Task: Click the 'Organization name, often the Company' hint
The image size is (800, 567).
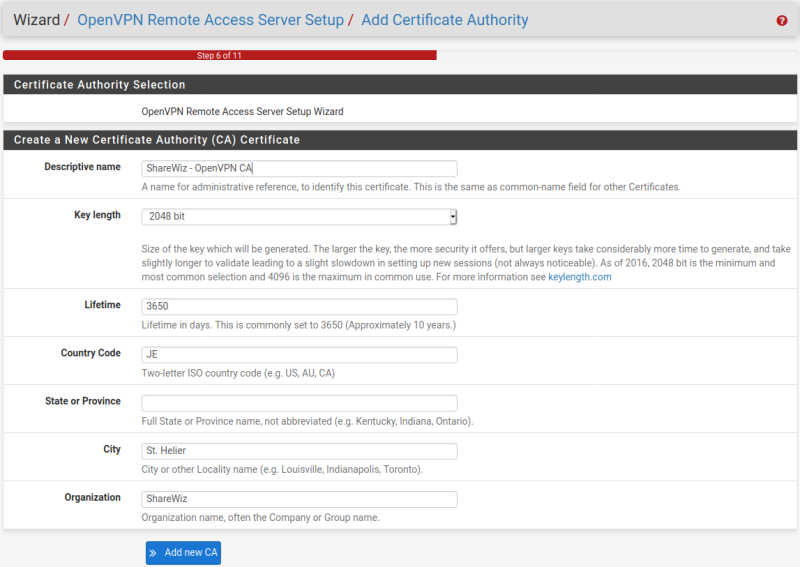Action: pos(260,517)
